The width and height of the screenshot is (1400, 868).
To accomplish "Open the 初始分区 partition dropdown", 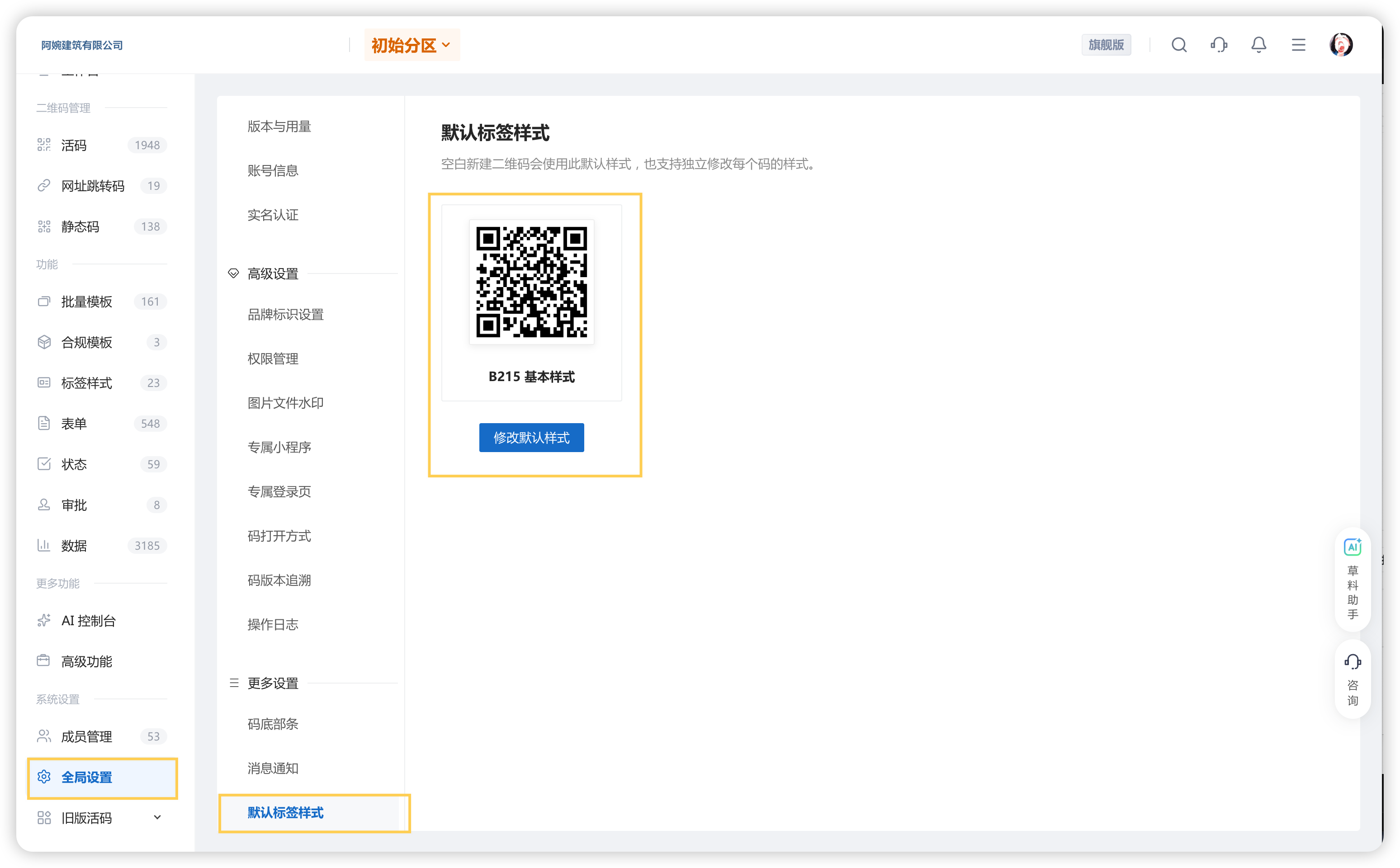I will coord(412,45).
